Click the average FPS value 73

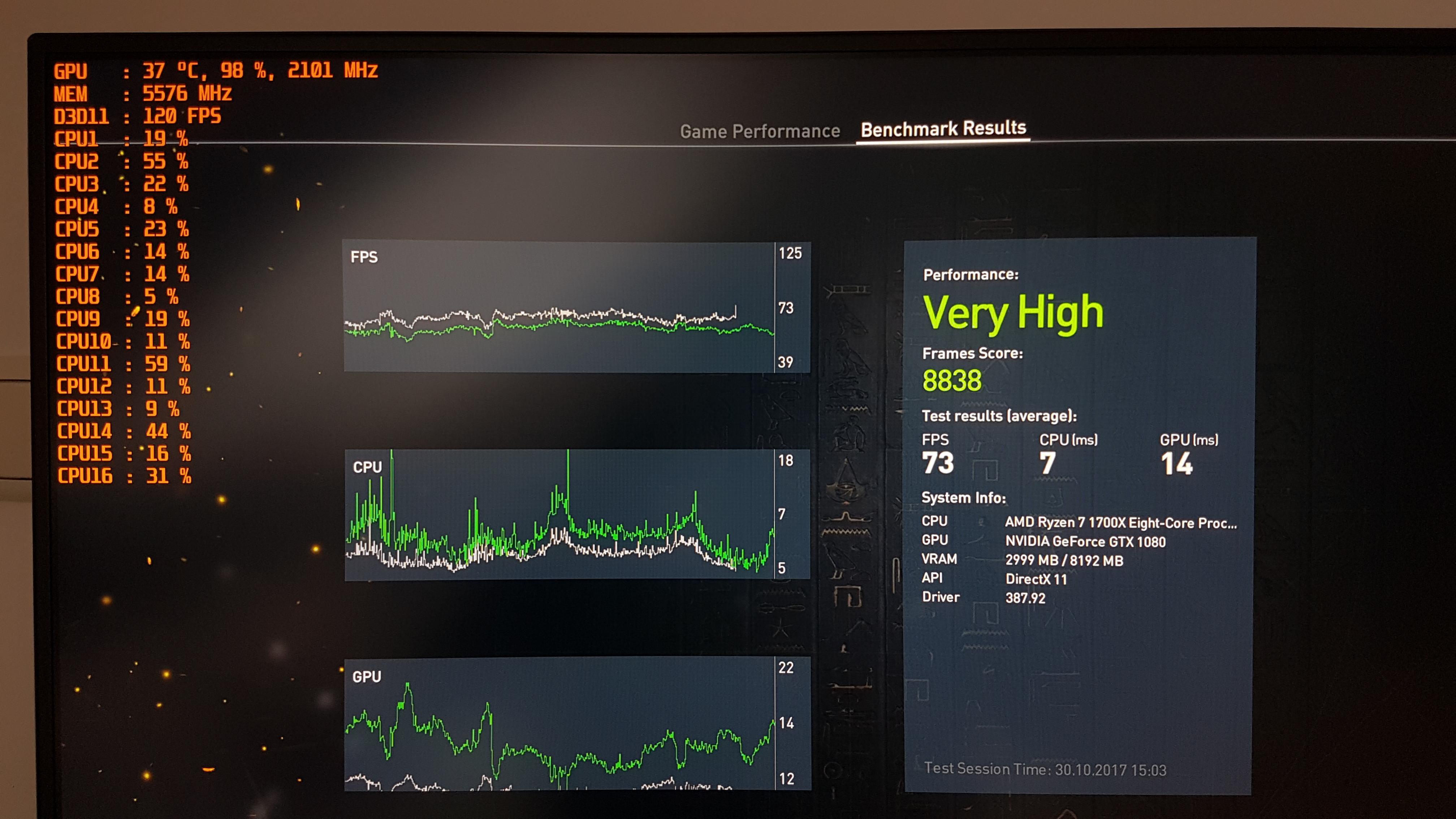coord(938,463)
